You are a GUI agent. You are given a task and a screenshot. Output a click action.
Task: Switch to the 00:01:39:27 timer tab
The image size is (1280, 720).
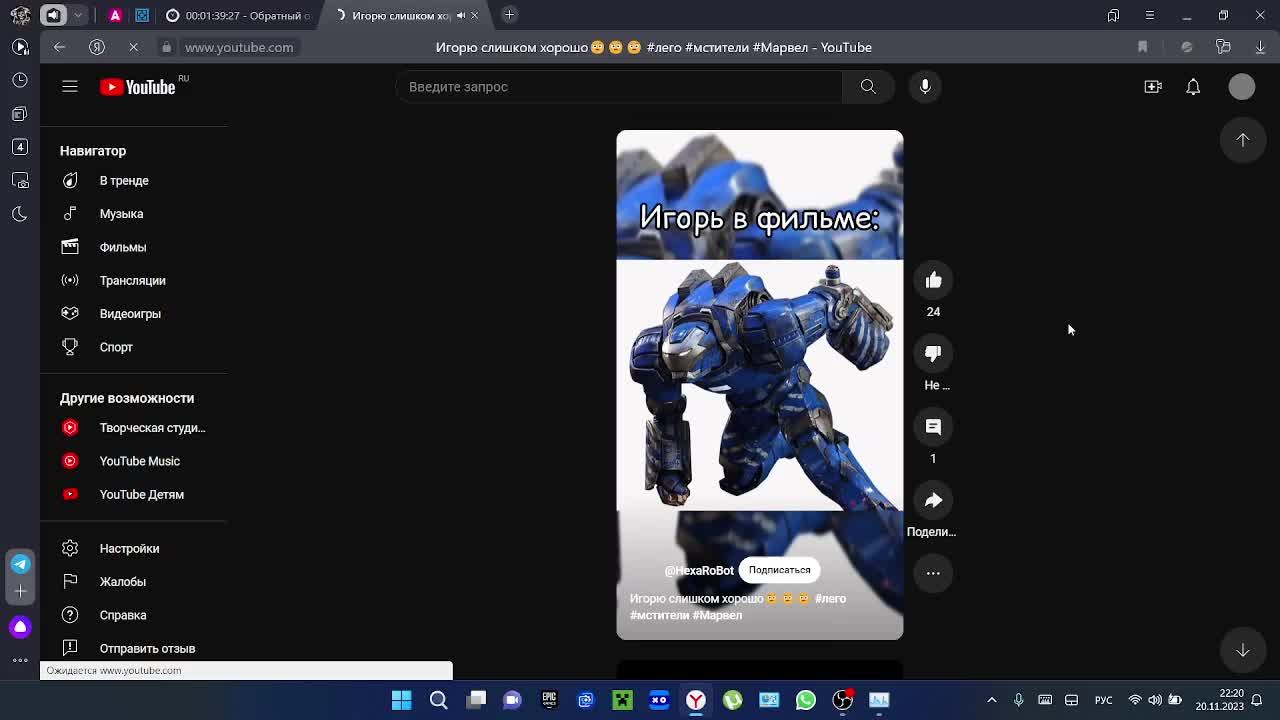[x=237, y=15]
